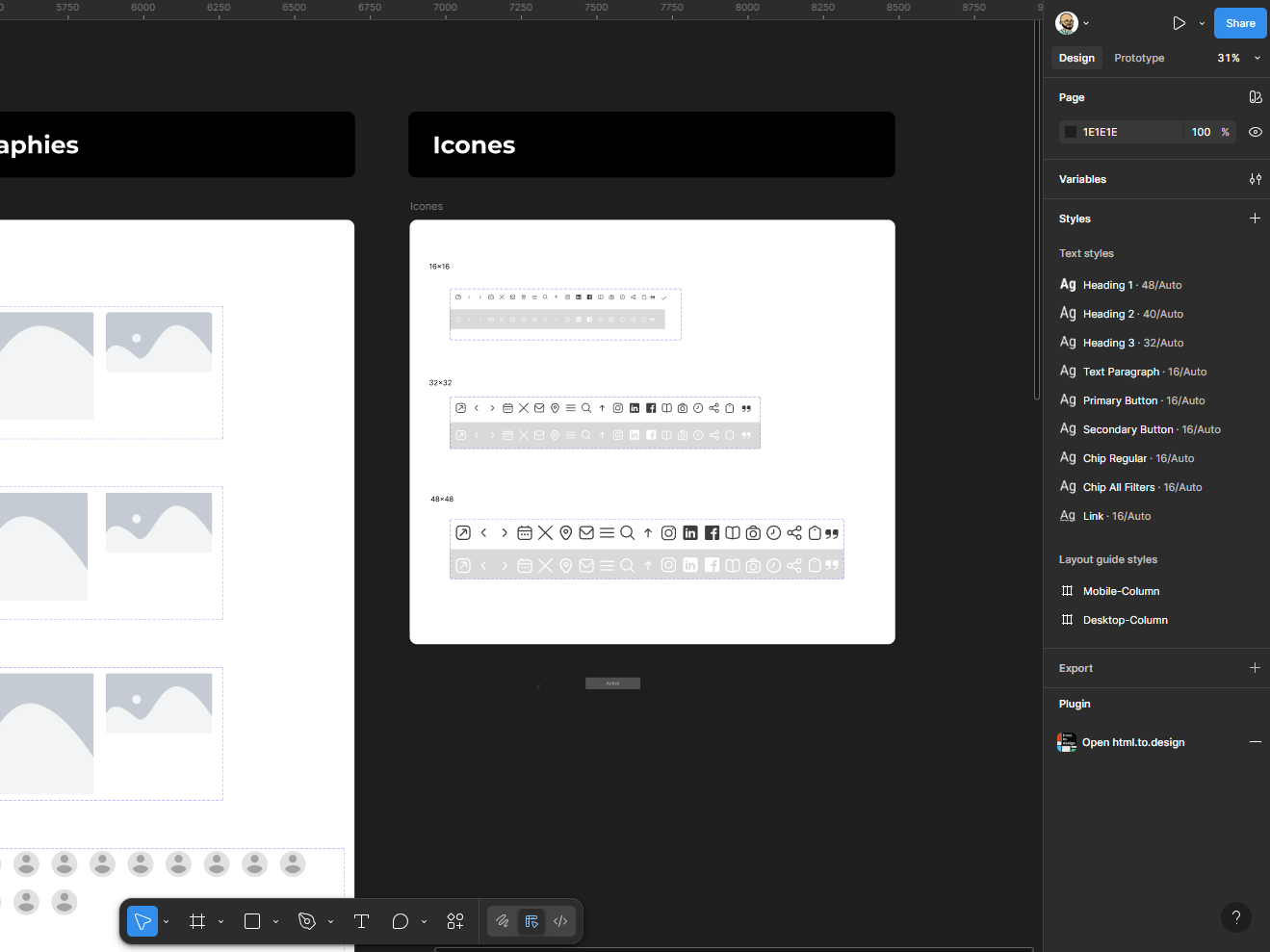1270x952 pixels.
Task: Select the Comment tool
Action: (x=401, y=921)
